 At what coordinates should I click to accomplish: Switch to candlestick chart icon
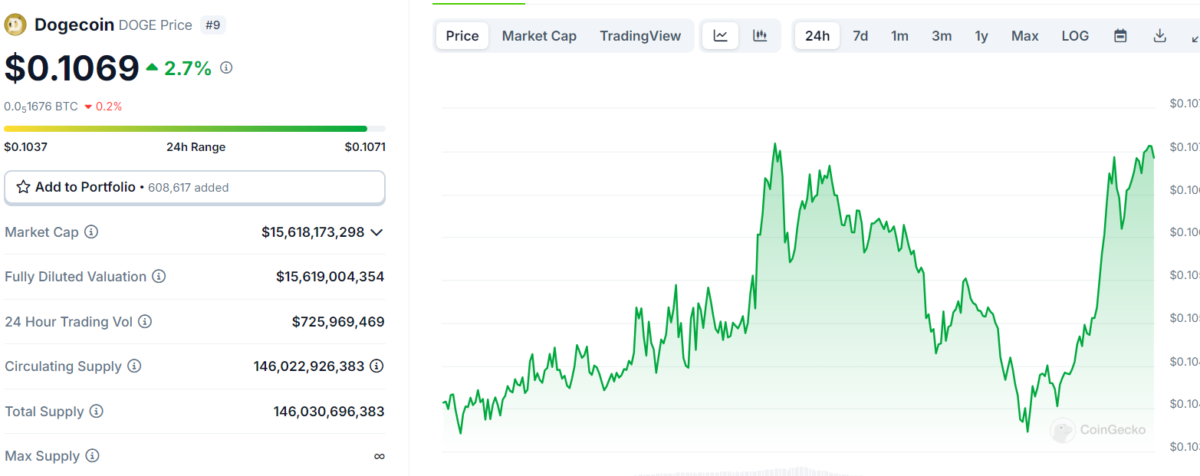point(760,36)
